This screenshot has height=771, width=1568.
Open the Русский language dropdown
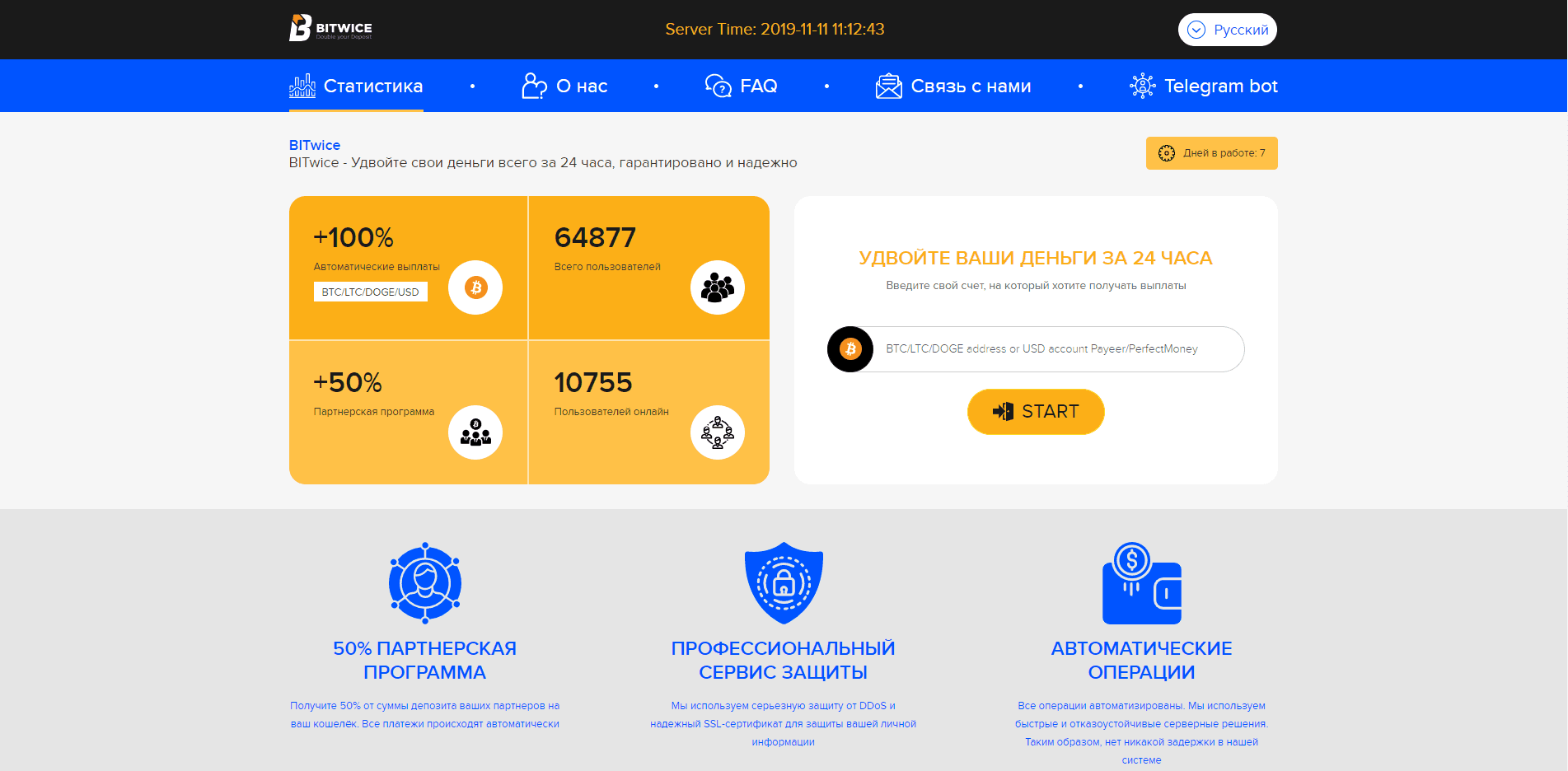pos(1227,30)
